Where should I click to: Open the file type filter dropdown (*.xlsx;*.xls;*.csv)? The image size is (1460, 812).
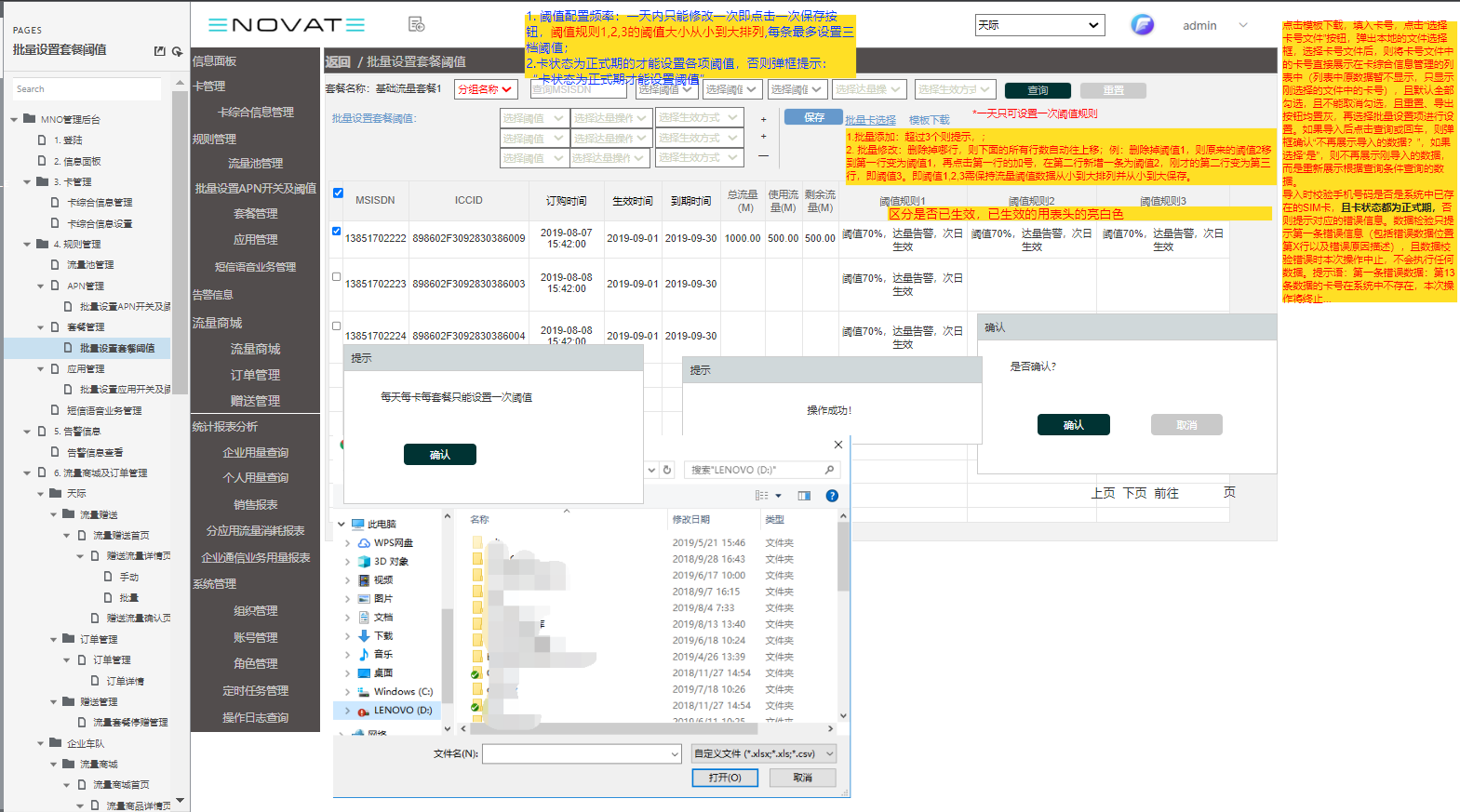[764, 753]
